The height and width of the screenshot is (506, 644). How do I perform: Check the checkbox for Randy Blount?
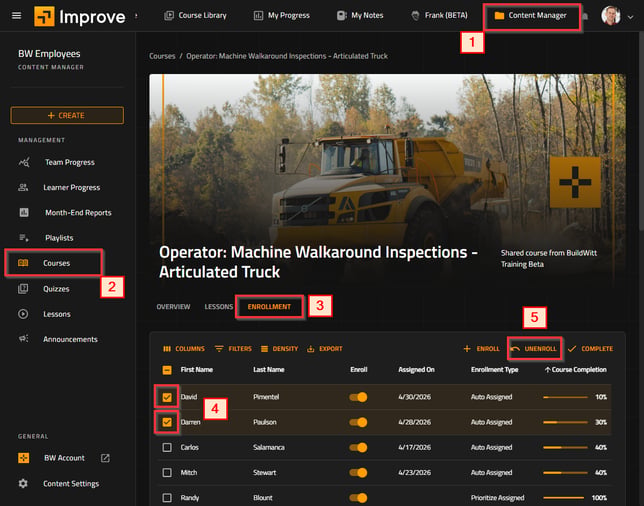[167, 498]
